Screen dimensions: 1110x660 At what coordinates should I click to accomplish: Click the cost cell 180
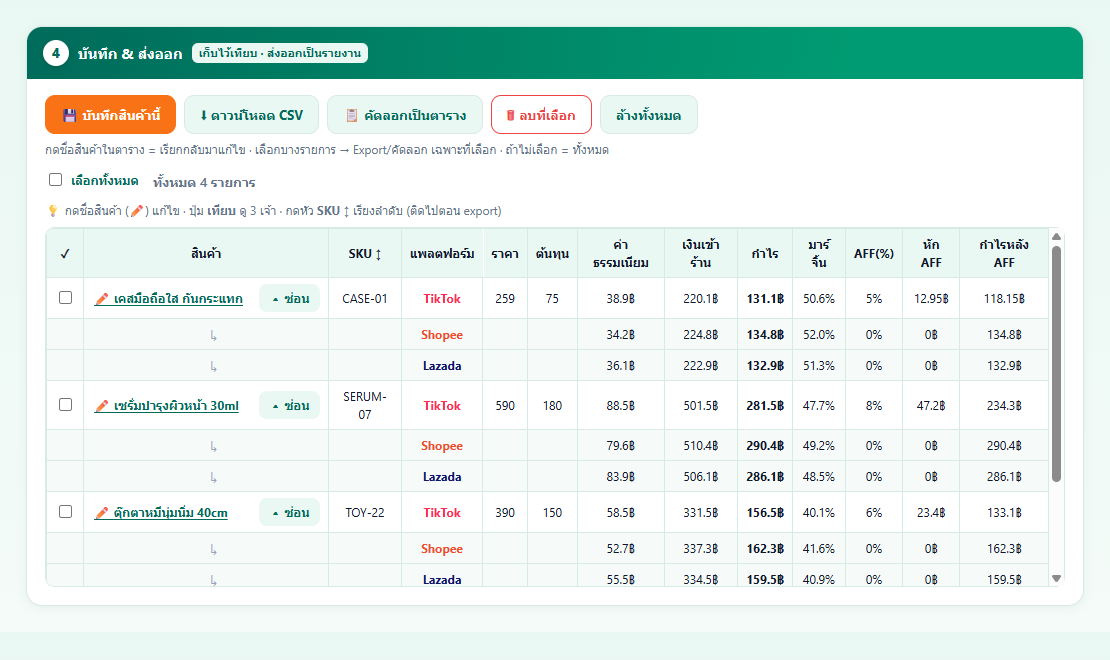pos(552,406)
